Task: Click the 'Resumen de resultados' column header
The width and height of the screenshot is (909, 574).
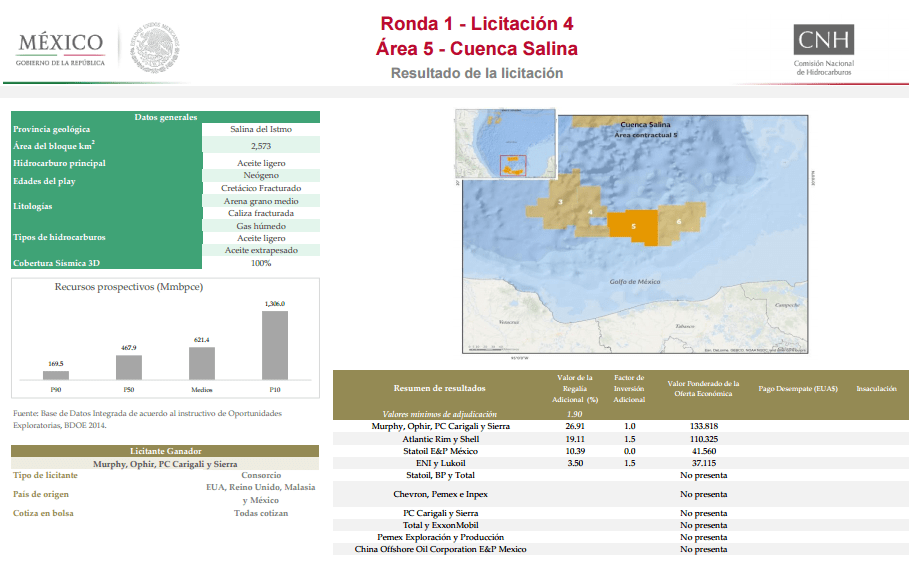Action: tap(439, 388)
